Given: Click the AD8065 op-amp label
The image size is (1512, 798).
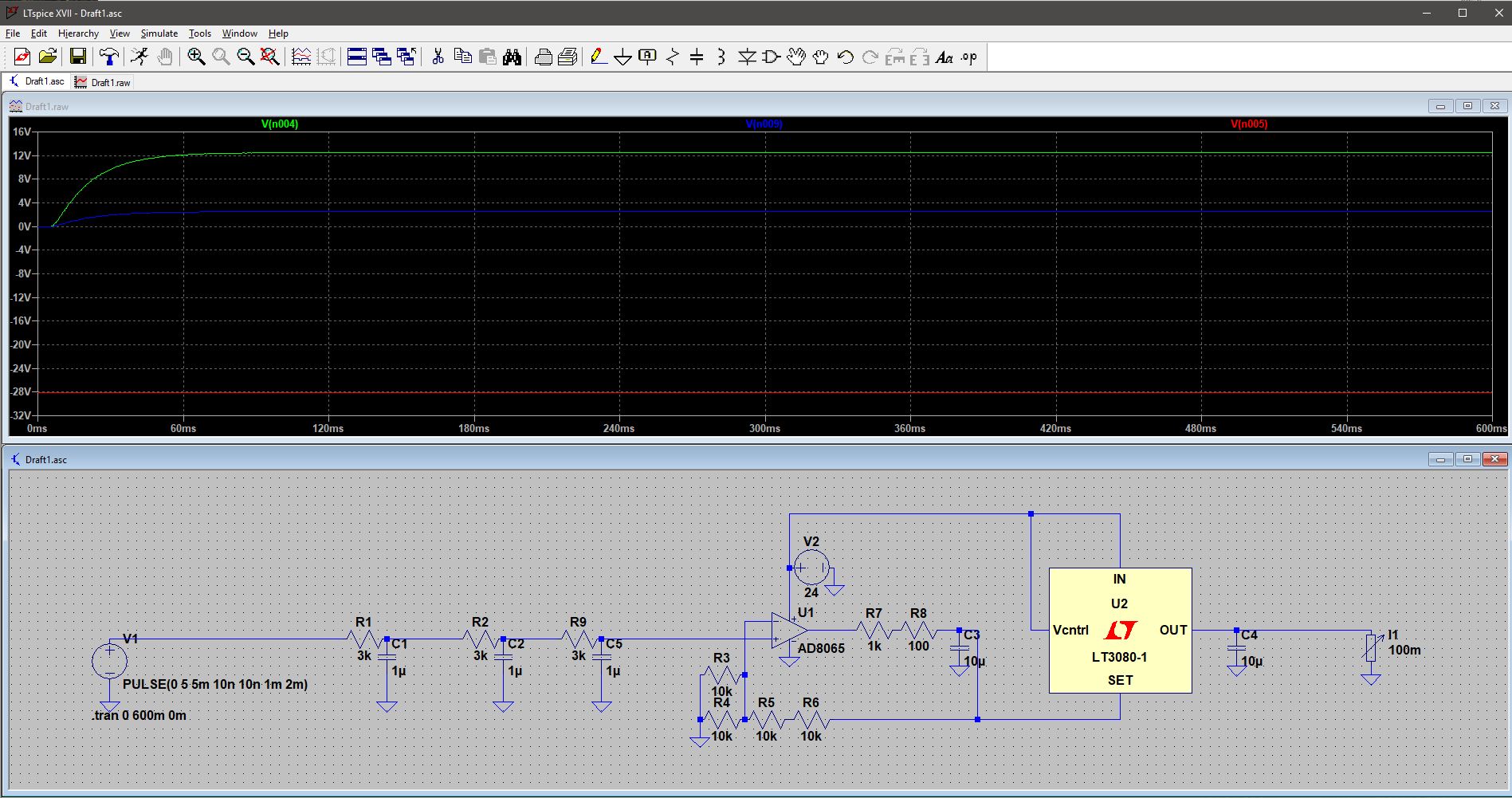Looking at the screenshot, I should 821,648.
